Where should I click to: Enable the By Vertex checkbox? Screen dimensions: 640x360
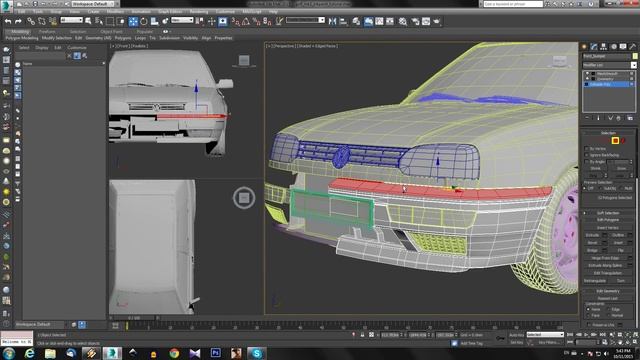587,149
